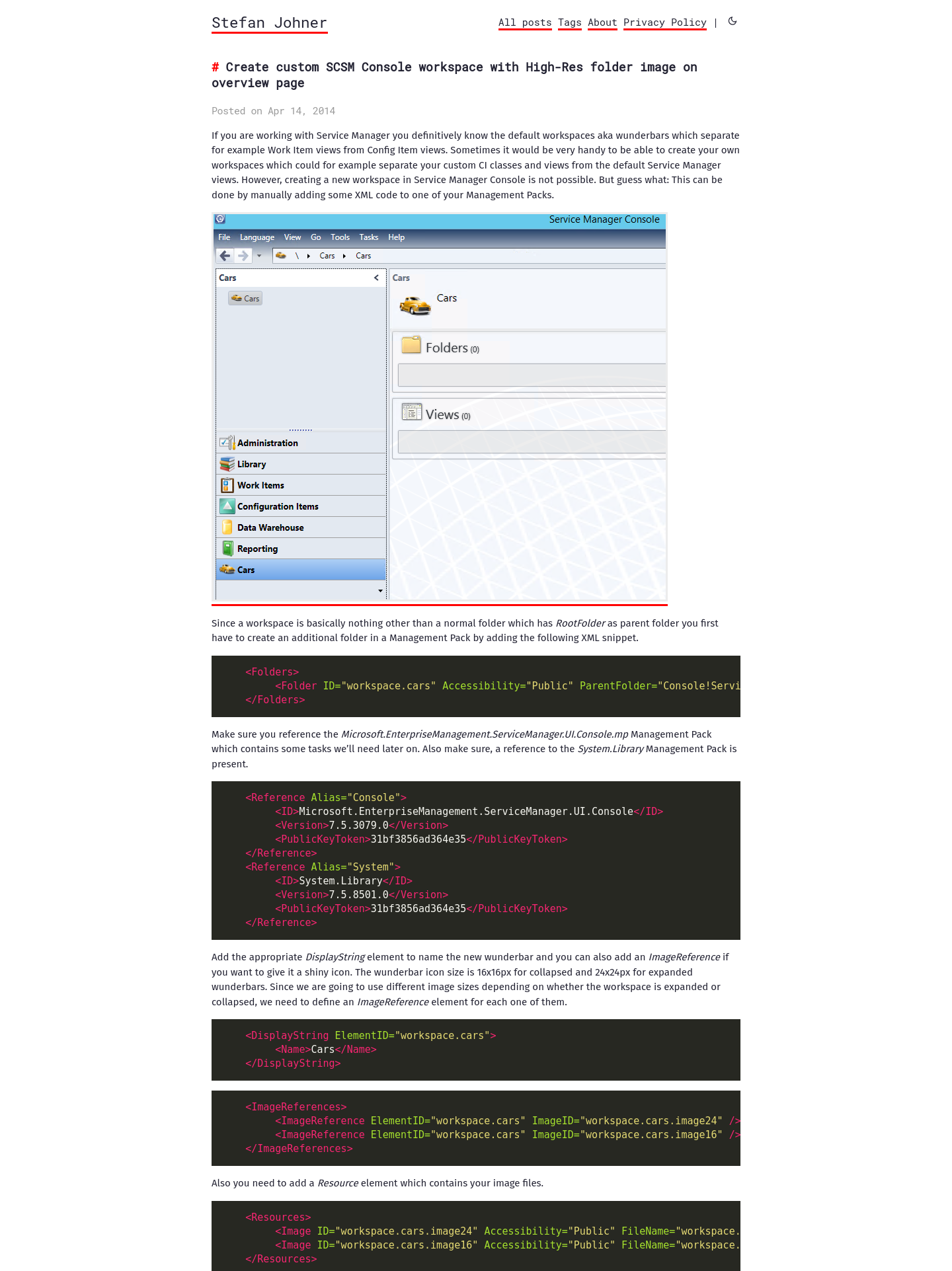Open the Tools menu in console screenshot
952x1271 pixels.
[x=340, y=237]
